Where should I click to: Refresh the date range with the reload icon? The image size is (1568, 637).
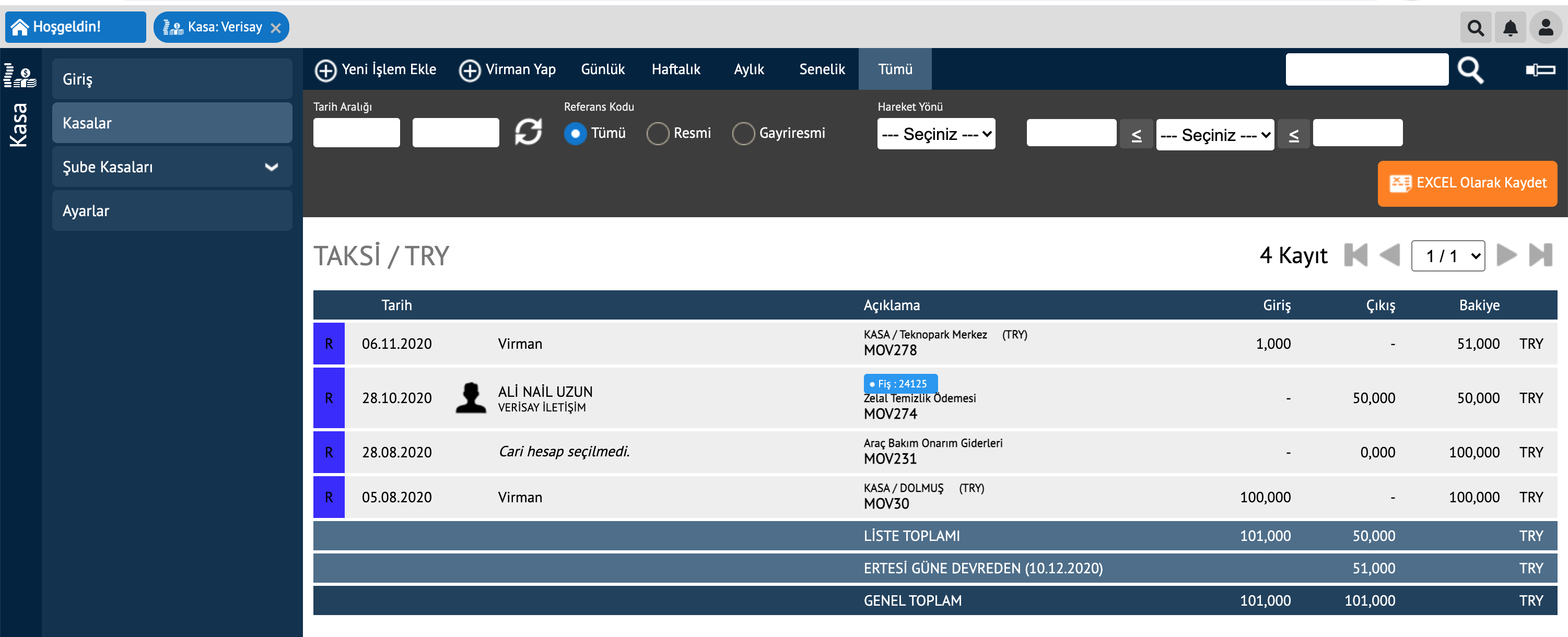(529, 132)
